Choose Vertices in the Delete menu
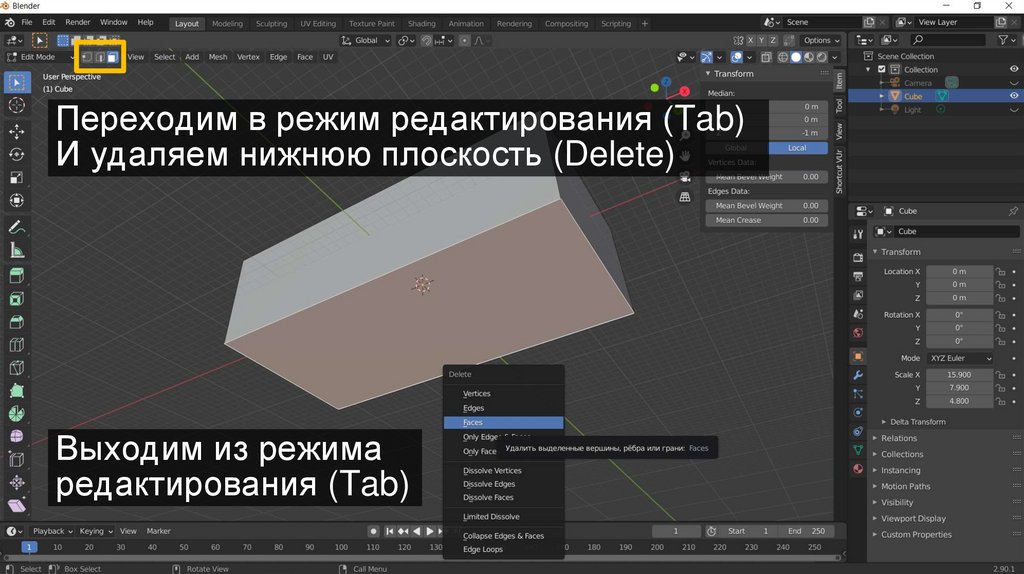1024x574 pixels. (504, 394)
